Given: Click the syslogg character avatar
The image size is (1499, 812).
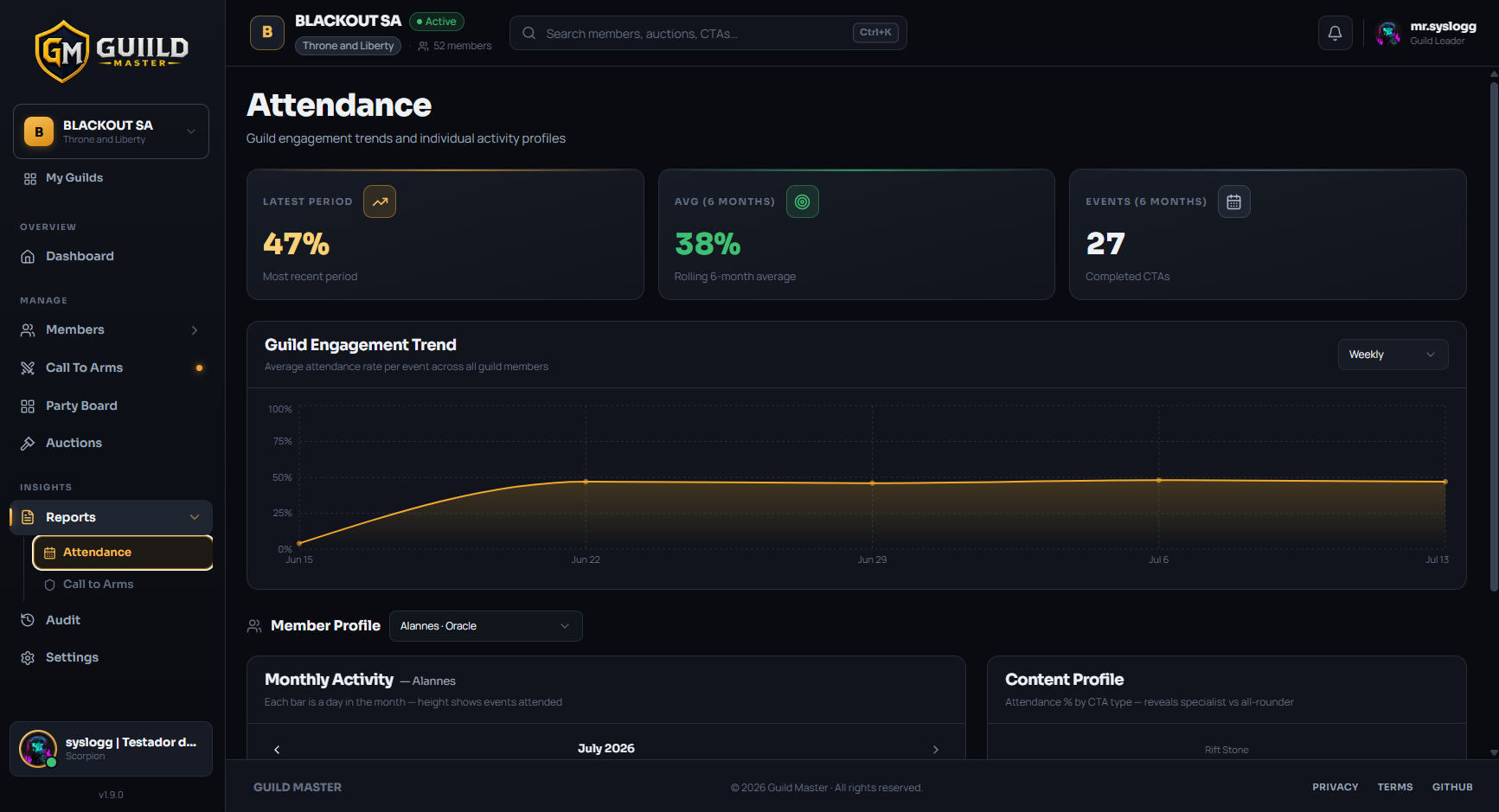Looking at the screenshot, I should (x=38, y=749).
